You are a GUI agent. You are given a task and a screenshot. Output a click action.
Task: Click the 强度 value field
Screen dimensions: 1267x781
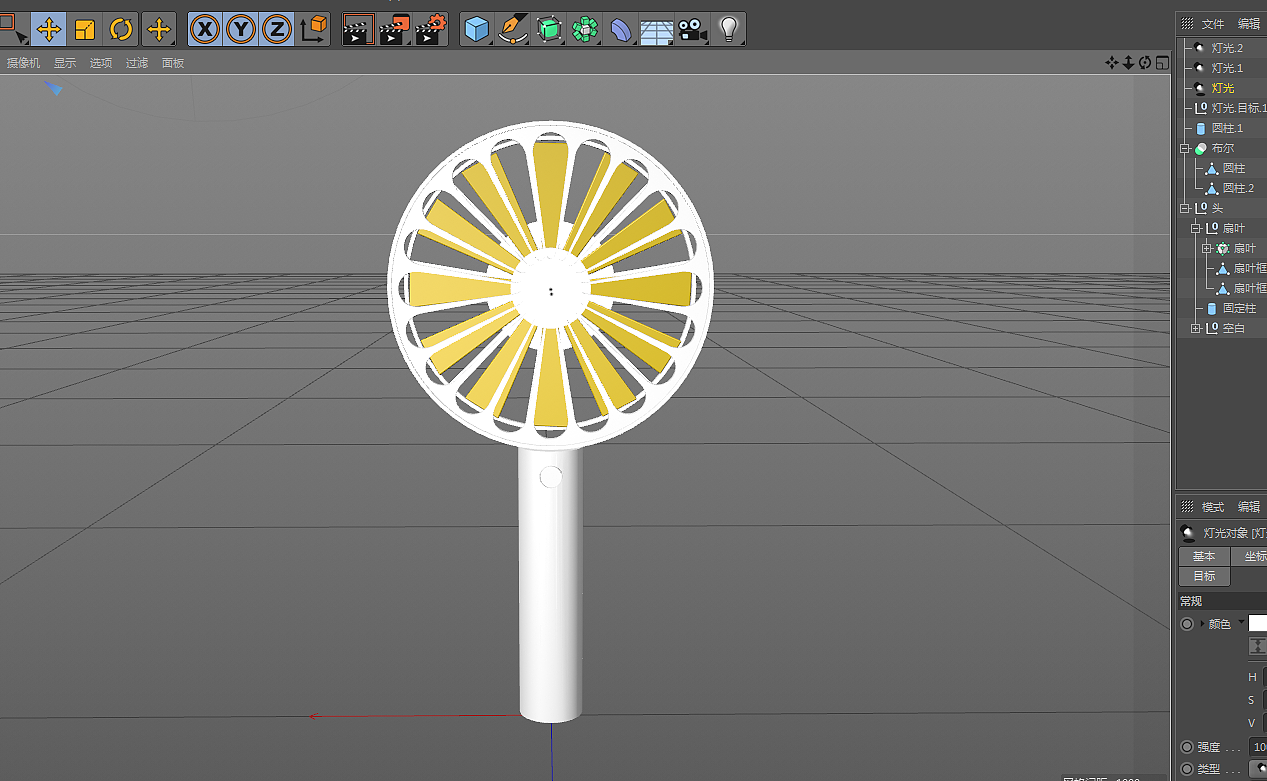(1258, 747)
